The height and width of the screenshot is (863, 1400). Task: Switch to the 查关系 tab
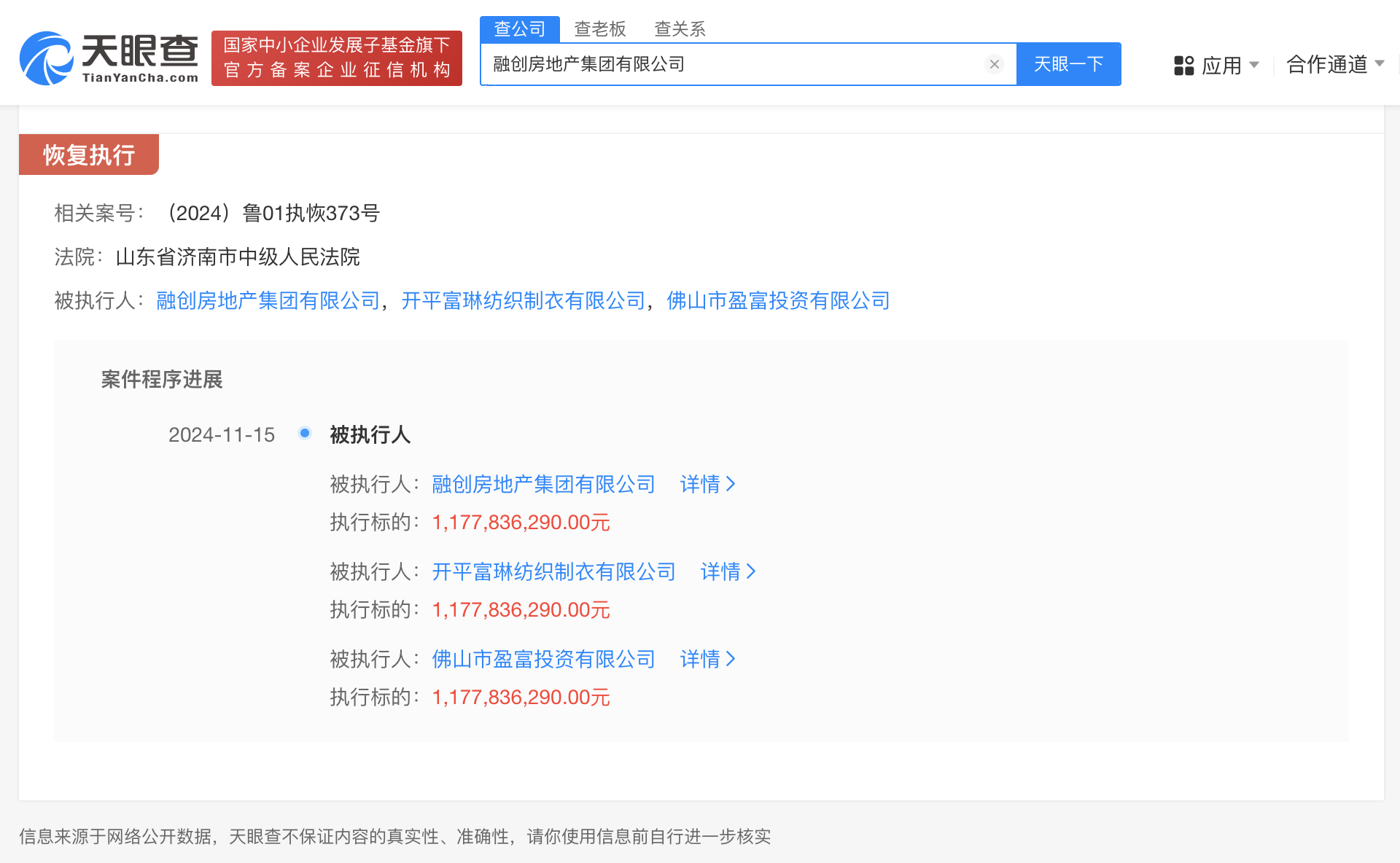(x=680, y=29)
